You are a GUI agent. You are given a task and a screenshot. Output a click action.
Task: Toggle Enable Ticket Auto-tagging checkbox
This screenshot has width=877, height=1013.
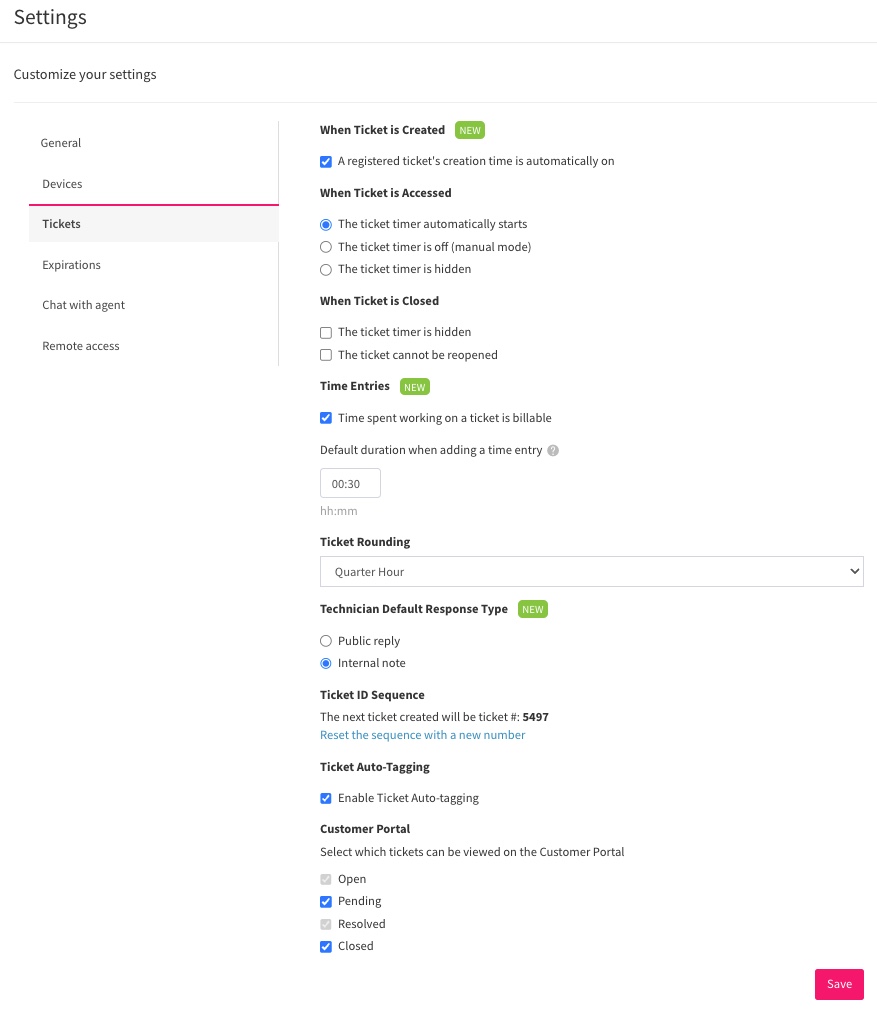click(x=326, y=799)
